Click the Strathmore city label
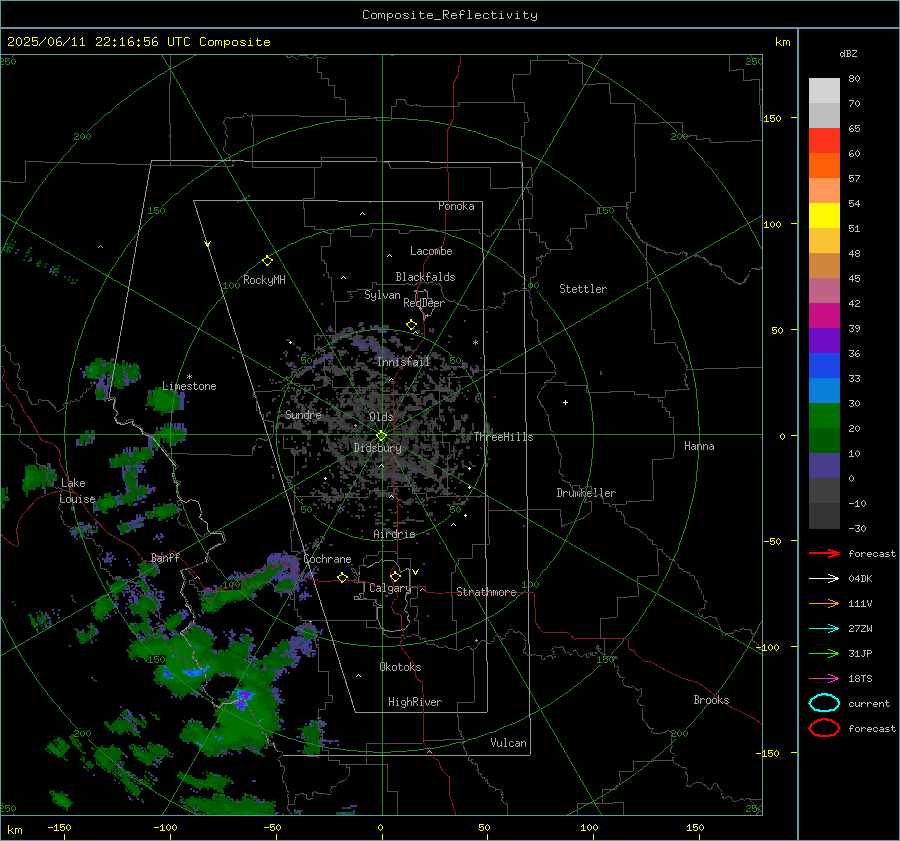 486,592
